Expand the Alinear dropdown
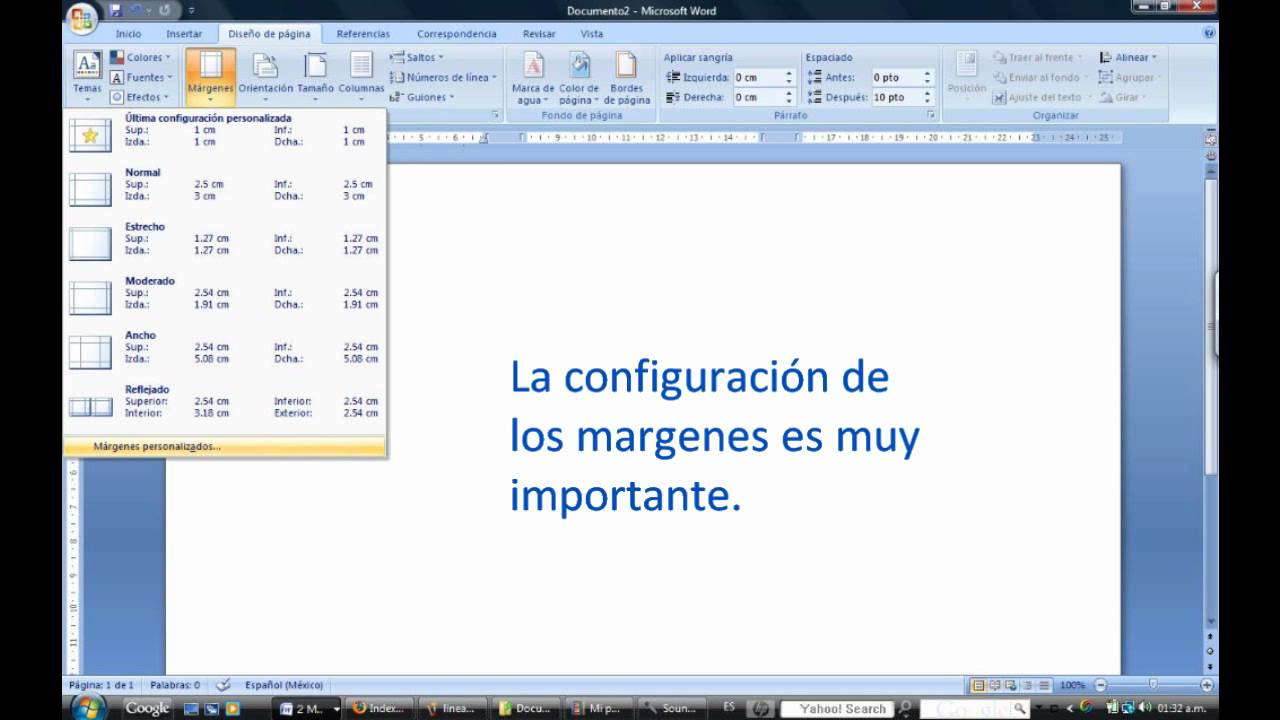 pyautogui.click(x=1128, y=58)
